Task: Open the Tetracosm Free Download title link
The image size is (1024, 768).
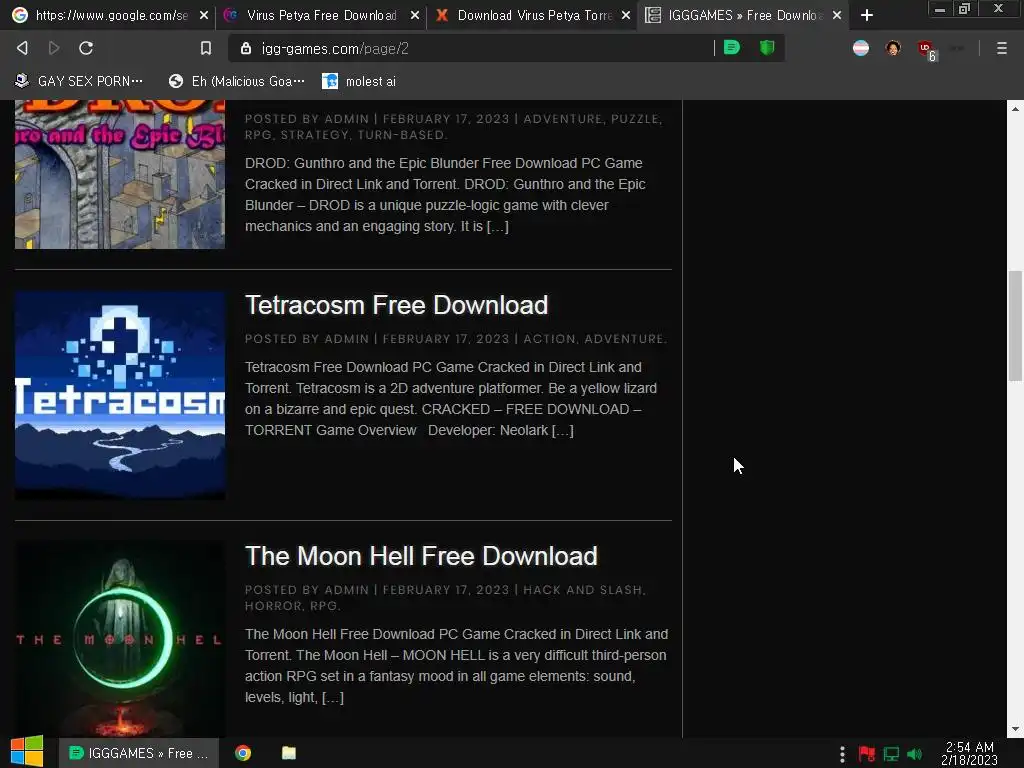Action: click(396, 305)
